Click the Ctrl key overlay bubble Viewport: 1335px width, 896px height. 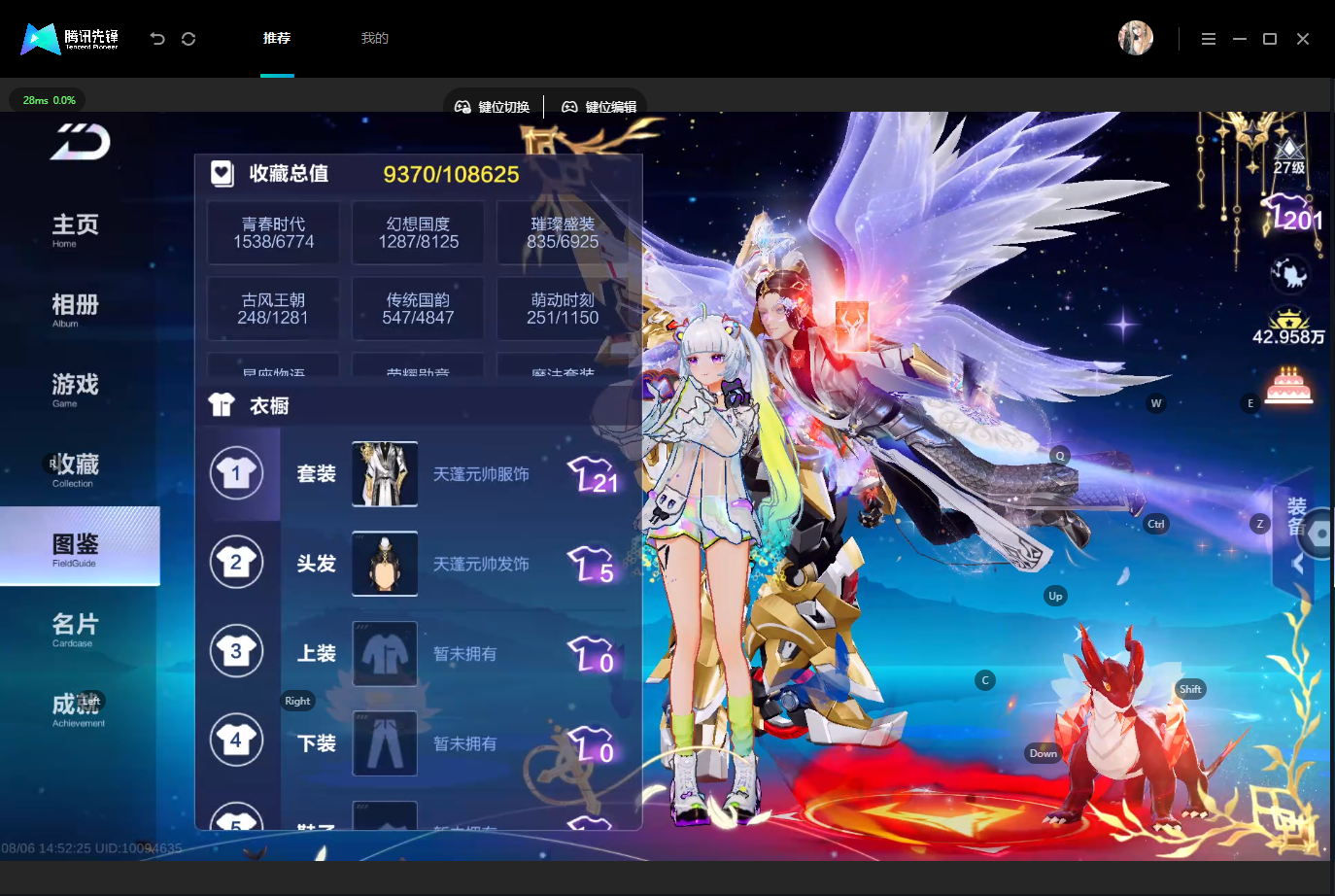pos(1156,524)
